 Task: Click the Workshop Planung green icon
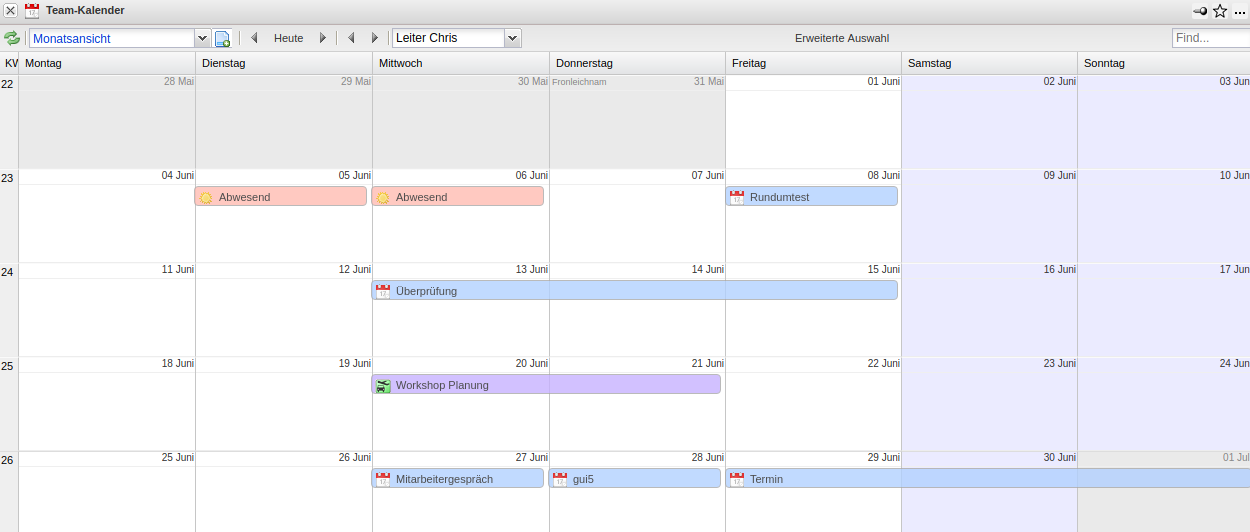383,386
